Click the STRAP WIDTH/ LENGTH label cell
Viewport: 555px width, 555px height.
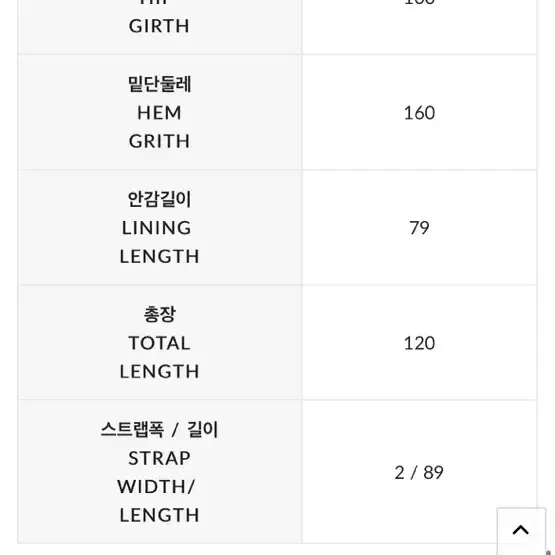[160, 471]
